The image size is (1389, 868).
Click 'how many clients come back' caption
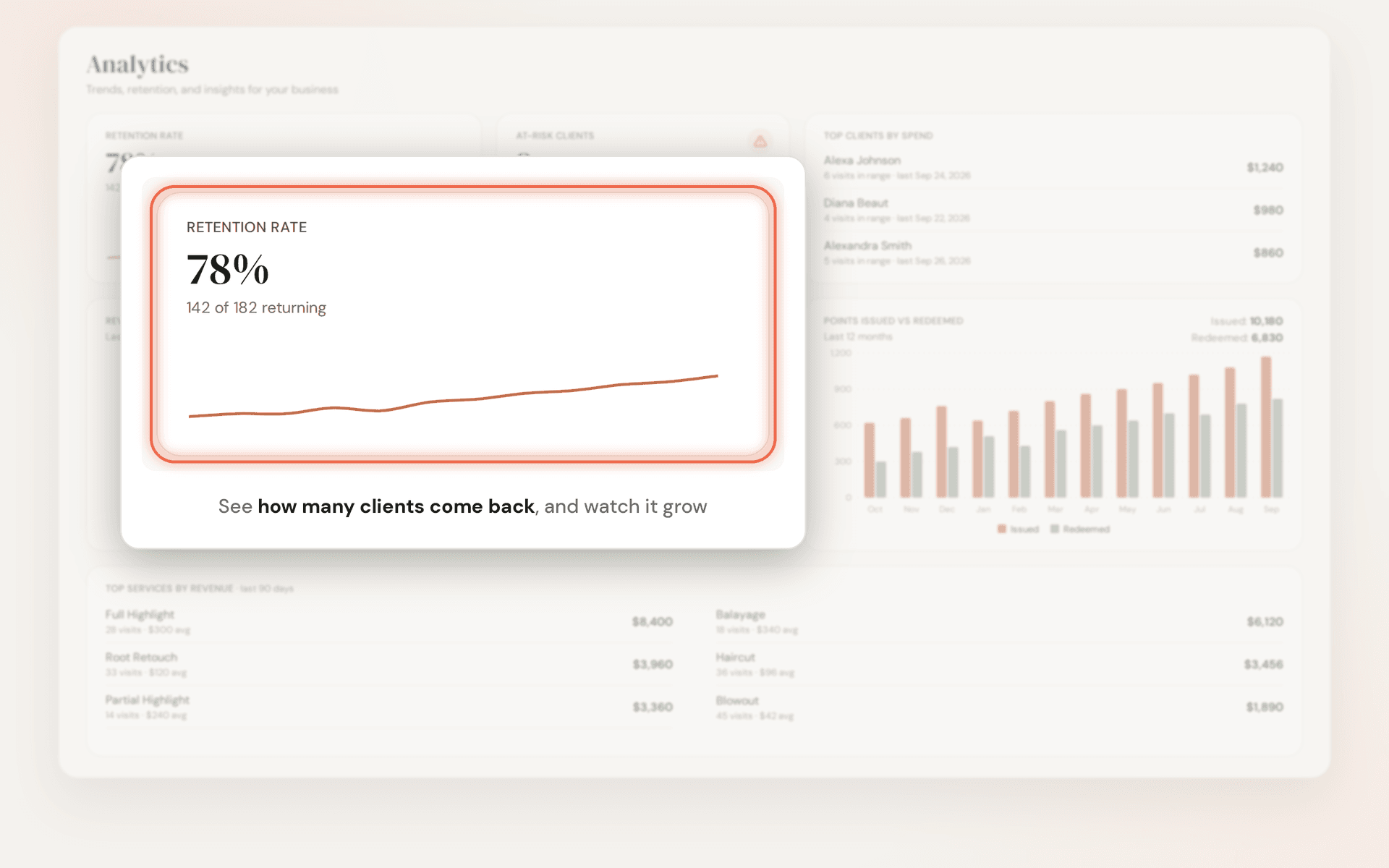pos(396,506)
